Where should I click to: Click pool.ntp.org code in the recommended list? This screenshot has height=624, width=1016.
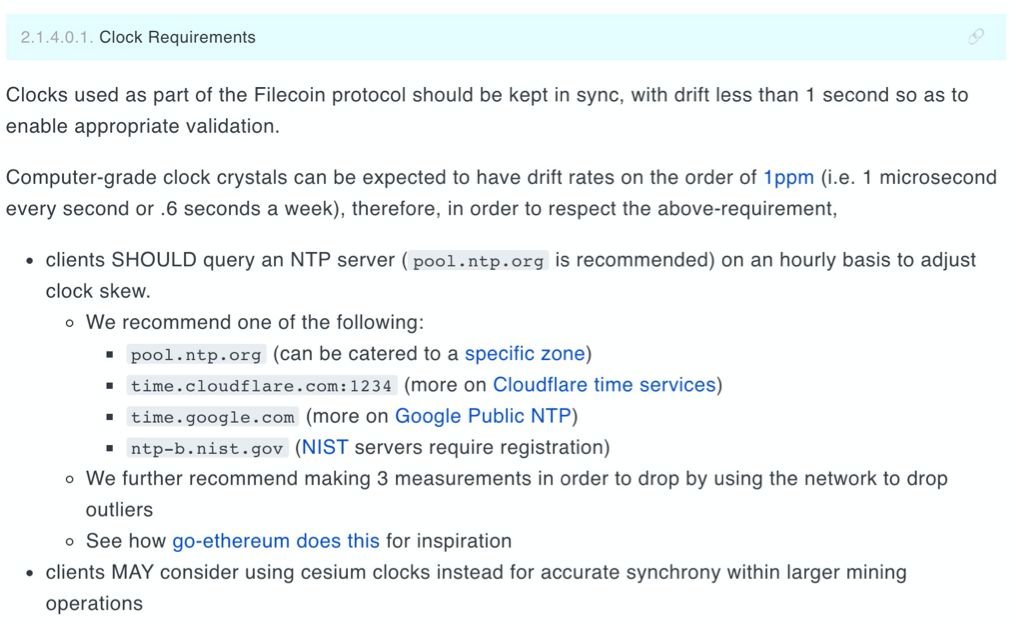coord(196,355)
